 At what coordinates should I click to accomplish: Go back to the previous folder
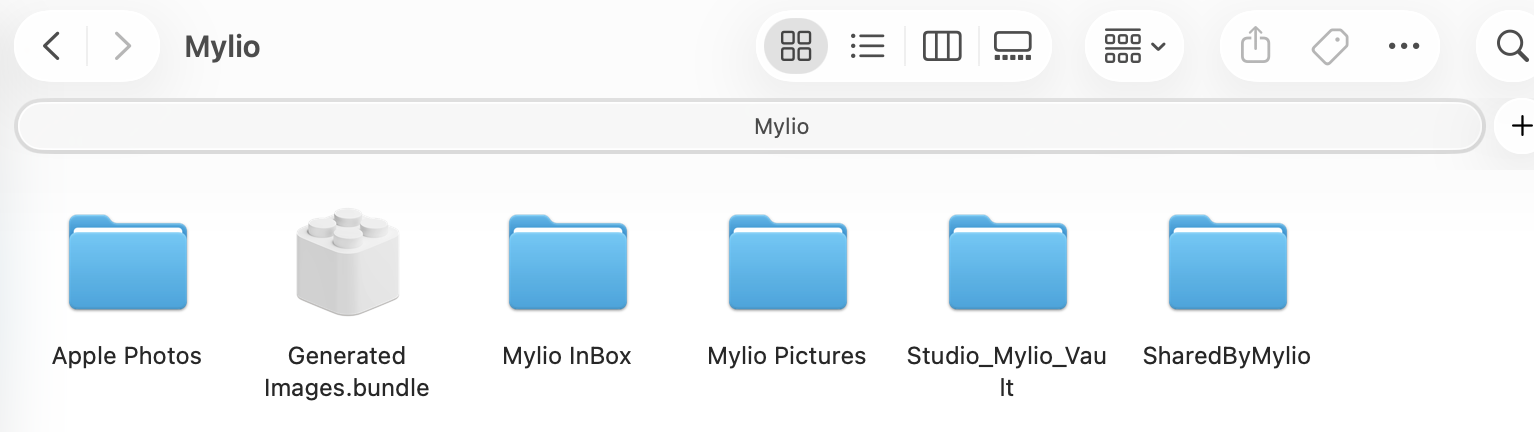[52, 46]
